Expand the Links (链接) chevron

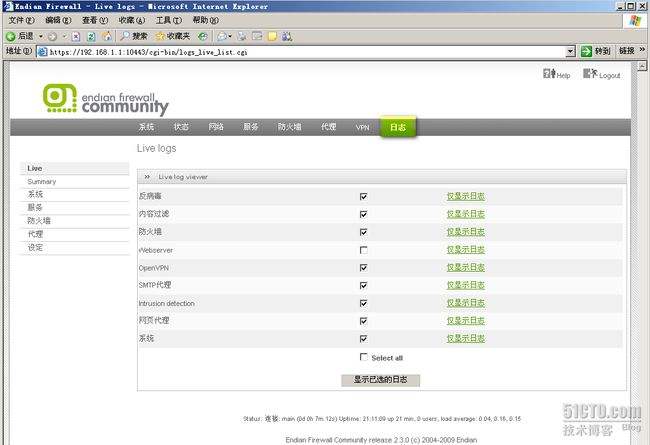642,50
